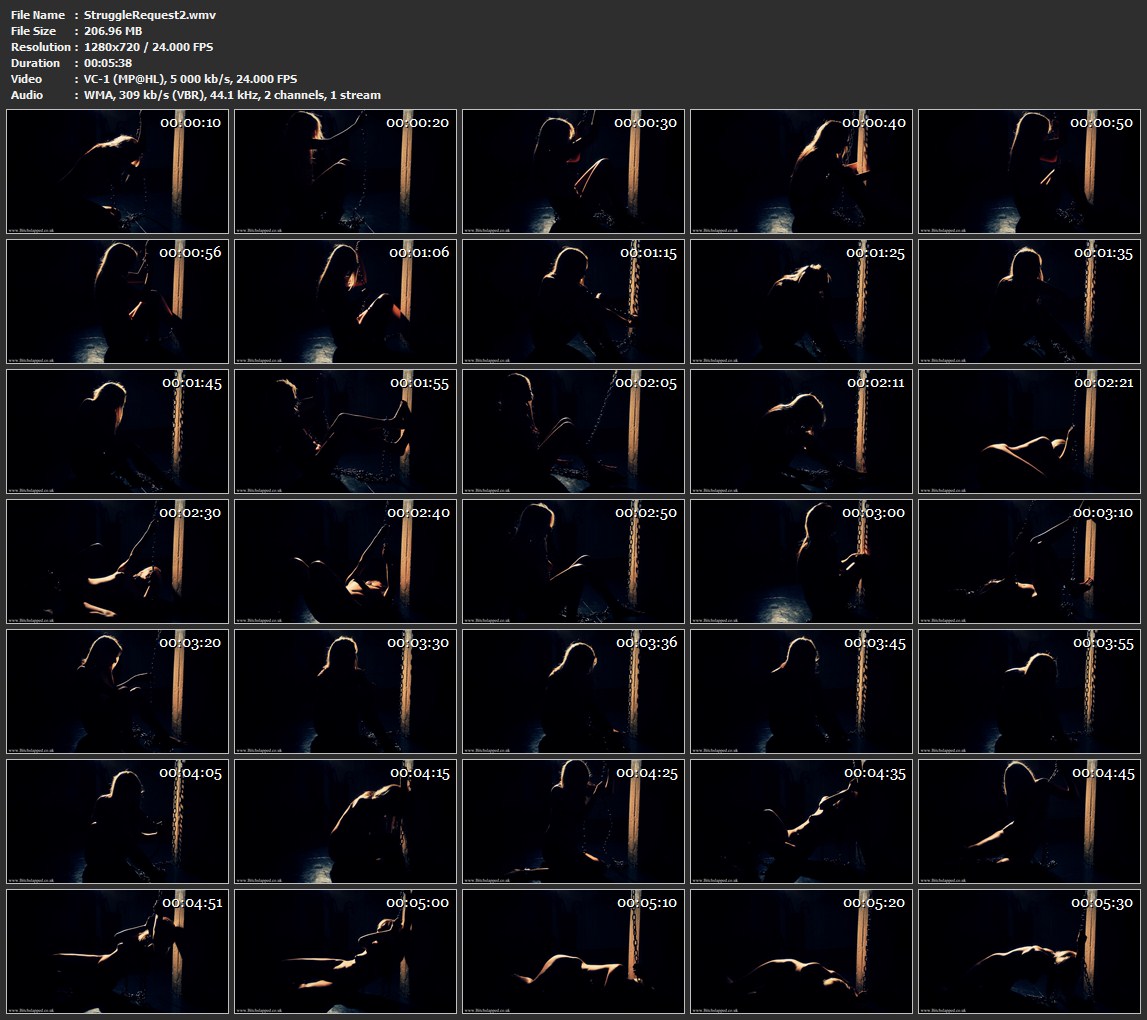
Task: Open the frame at timestamp 00:01:06
Action: coord(345,301)
